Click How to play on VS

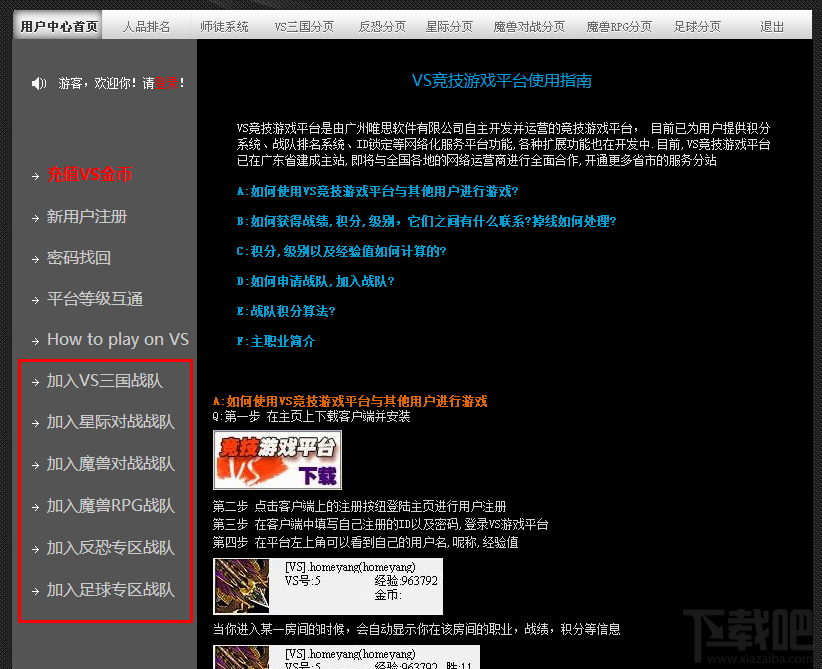118,339
